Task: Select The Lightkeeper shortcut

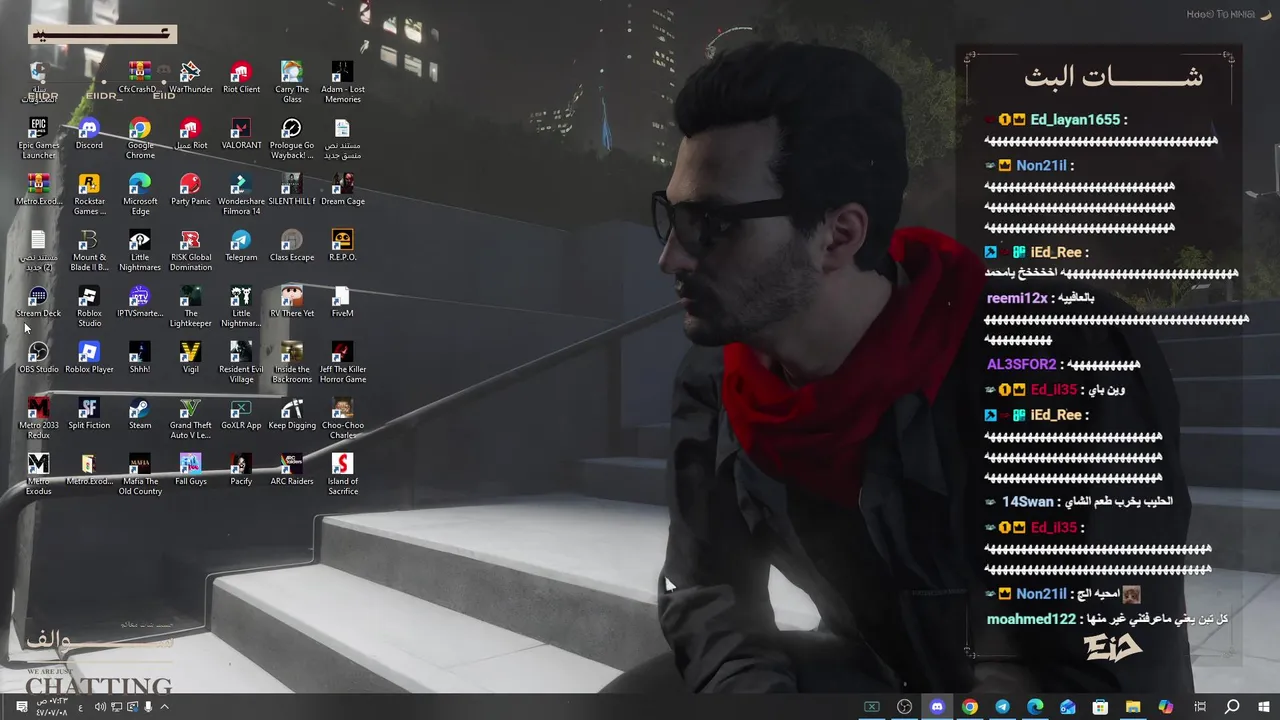Action: pyautogui.click(x=190, y=306)
